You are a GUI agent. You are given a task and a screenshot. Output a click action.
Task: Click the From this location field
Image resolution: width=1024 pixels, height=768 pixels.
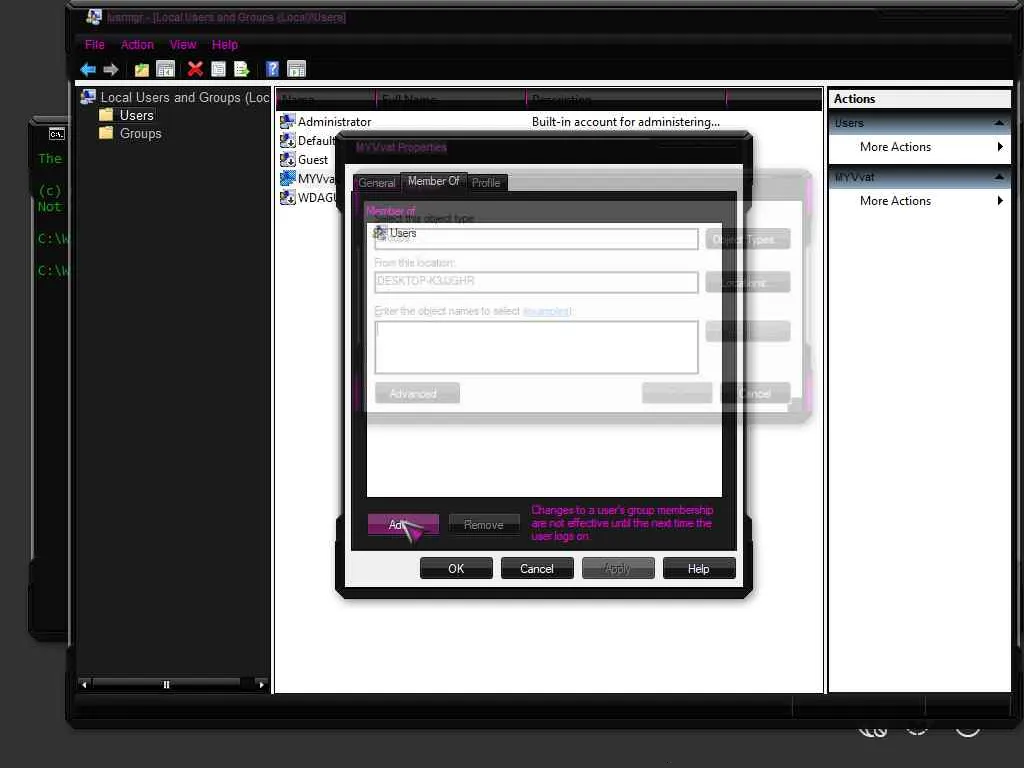pyautogui.click(x=536, y=281)
